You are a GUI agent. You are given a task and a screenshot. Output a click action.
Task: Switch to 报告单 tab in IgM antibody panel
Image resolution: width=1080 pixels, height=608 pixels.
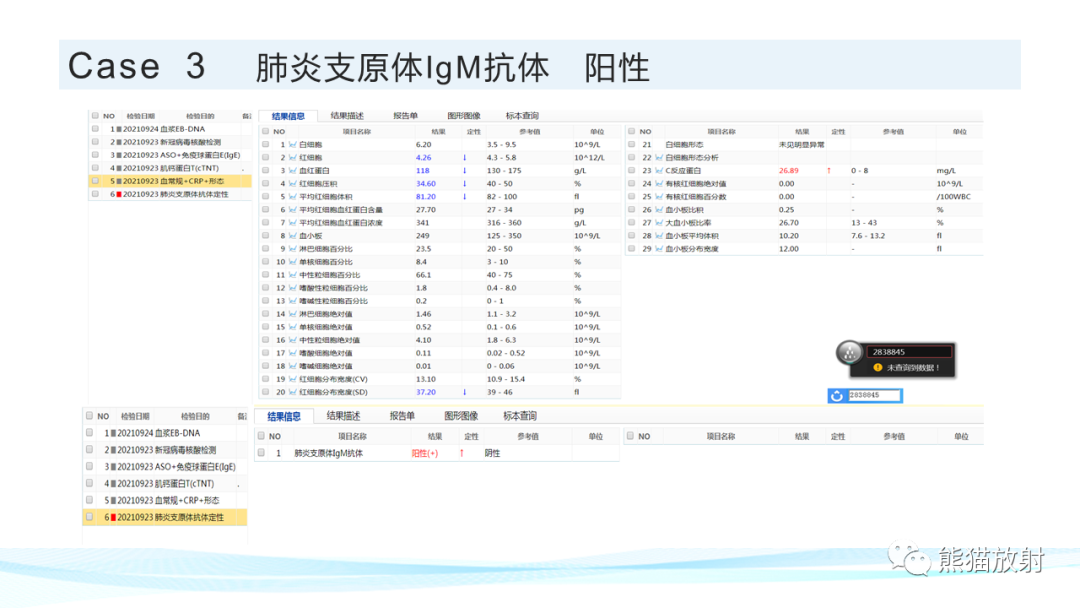point(402,416)
